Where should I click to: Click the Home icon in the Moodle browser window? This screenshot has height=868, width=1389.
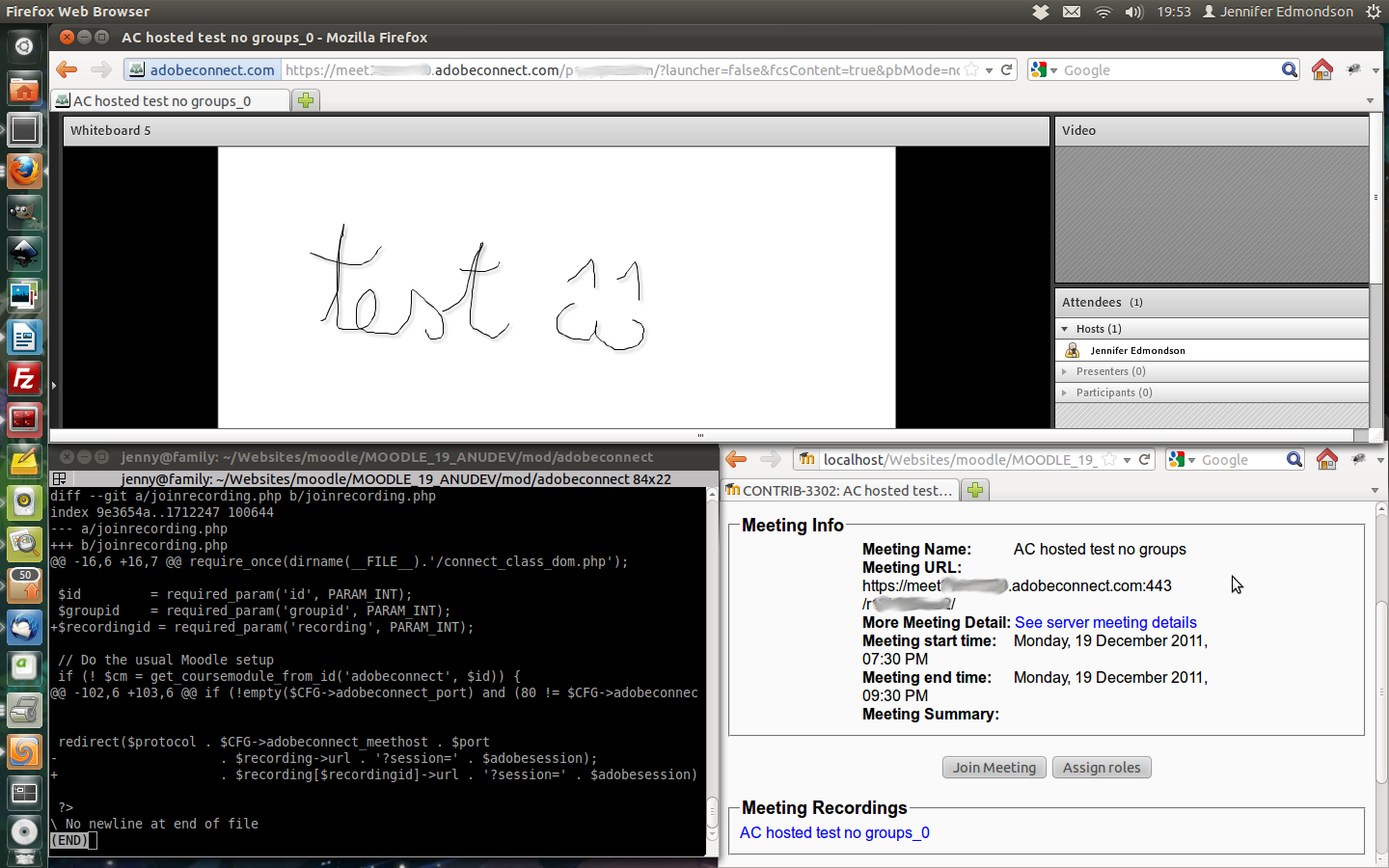[1327, 459]
